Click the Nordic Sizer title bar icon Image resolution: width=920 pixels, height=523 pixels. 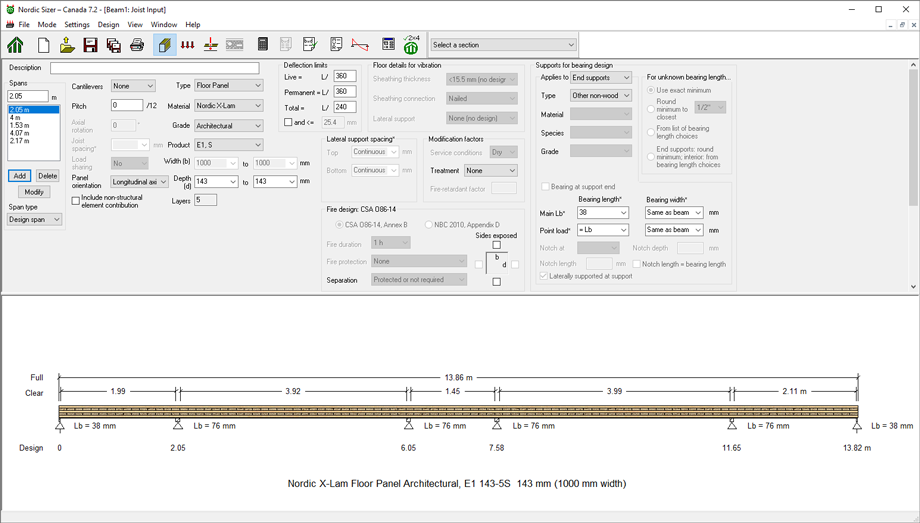(x=10, y=9)
